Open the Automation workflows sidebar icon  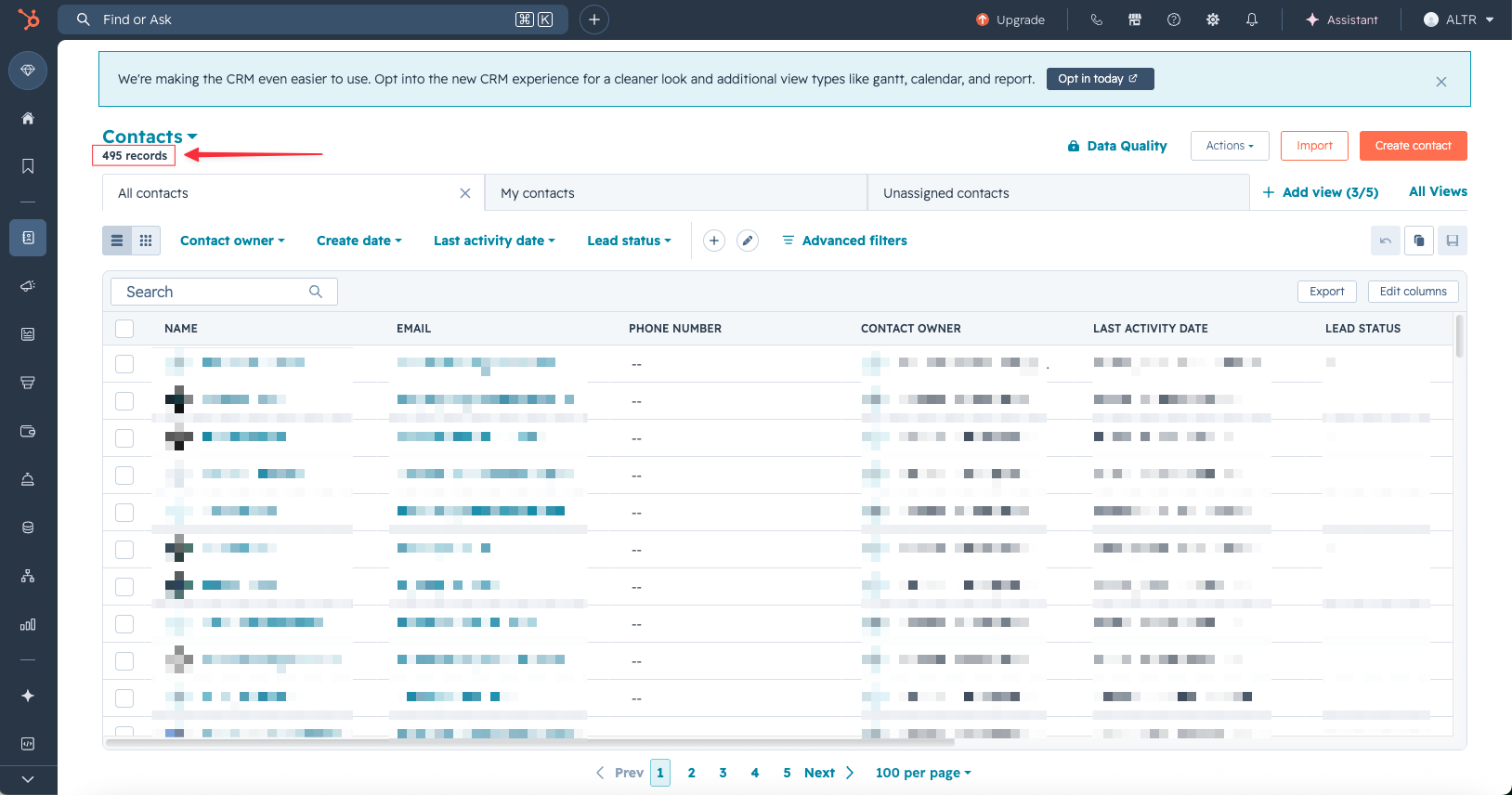pos(28,576)
